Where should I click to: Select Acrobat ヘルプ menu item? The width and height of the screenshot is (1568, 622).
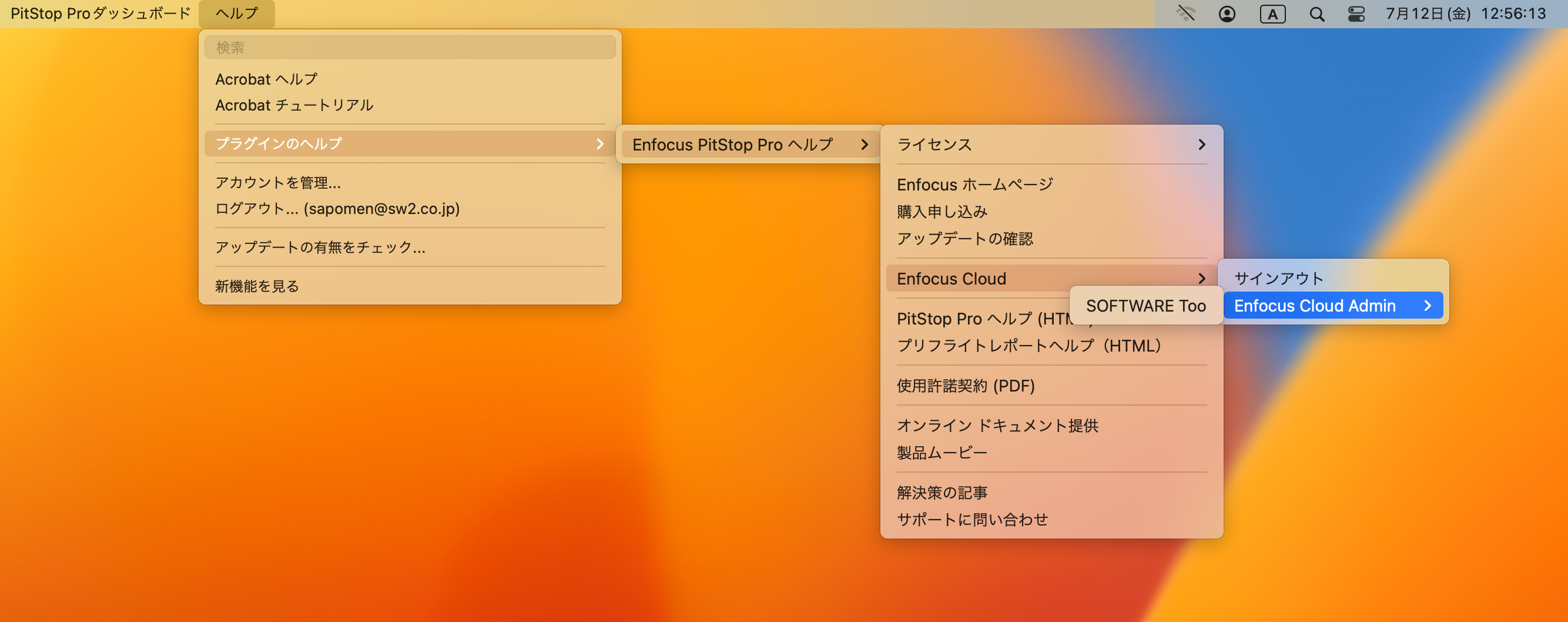pyautogui.click(x=410, y=79)
